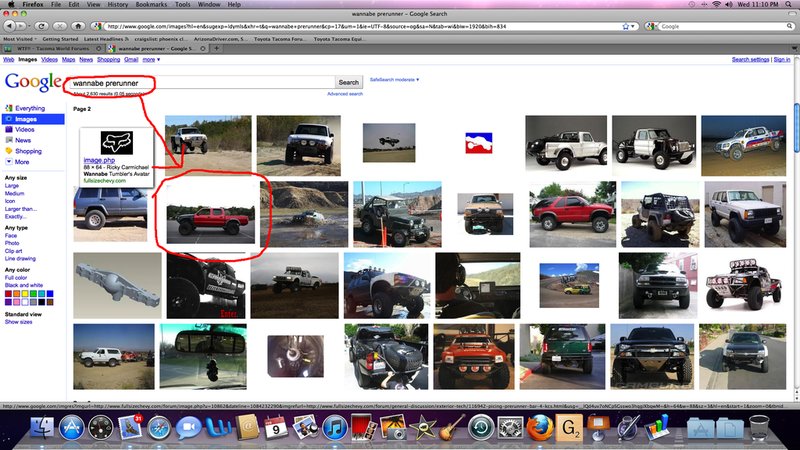Image resolution: width=800 pixels, height=450 pixels.
Task: Click the Sign in link
Action: [x=782, y=60]
